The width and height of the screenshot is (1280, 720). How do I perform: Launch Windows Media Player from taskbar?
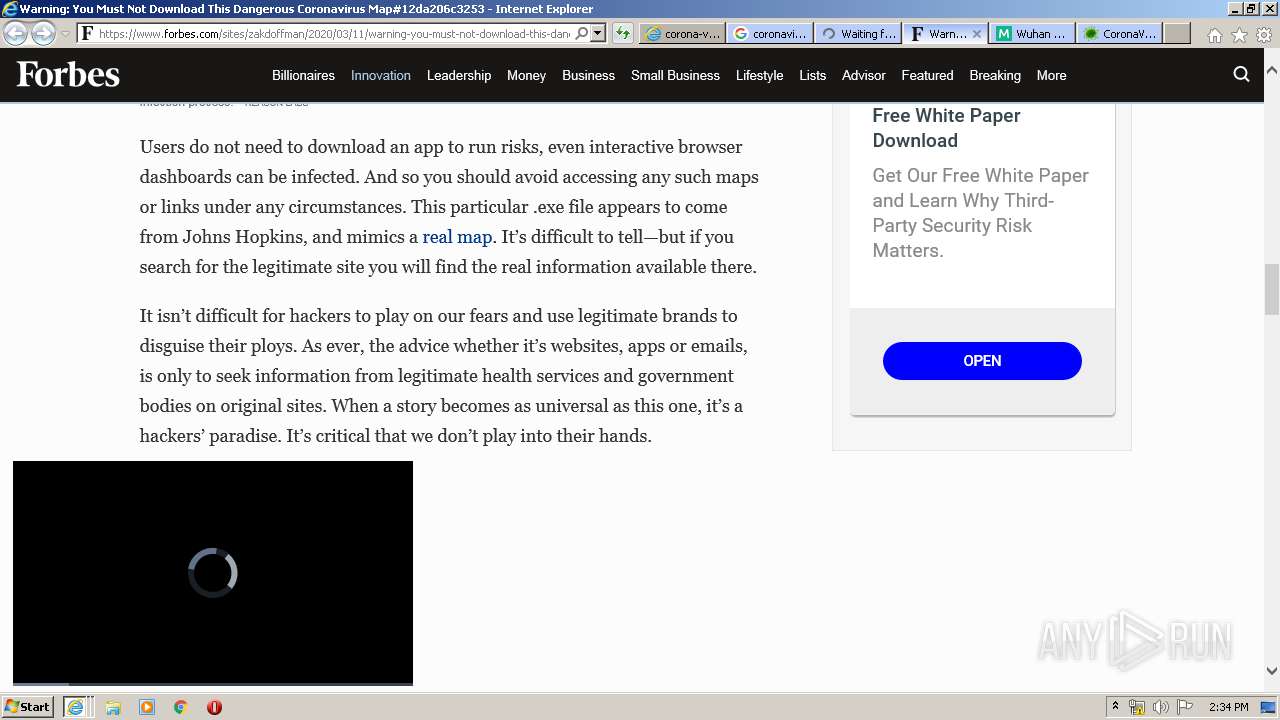(147, 707)
